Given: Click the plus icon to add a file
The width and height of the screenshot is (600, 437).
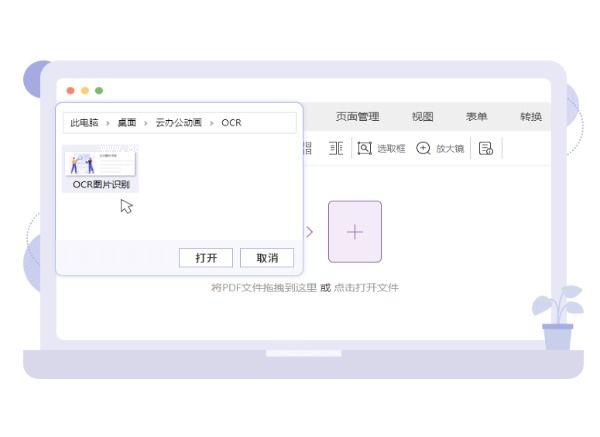Looking at the screenshot, I should (x=354, y=232).
